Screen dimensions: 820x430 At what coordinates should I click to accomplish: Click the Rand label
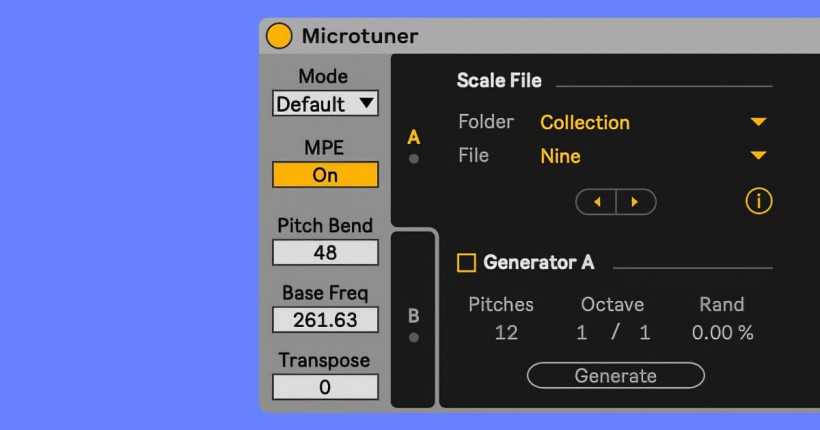pyautogui.click(x=722, y=304)
